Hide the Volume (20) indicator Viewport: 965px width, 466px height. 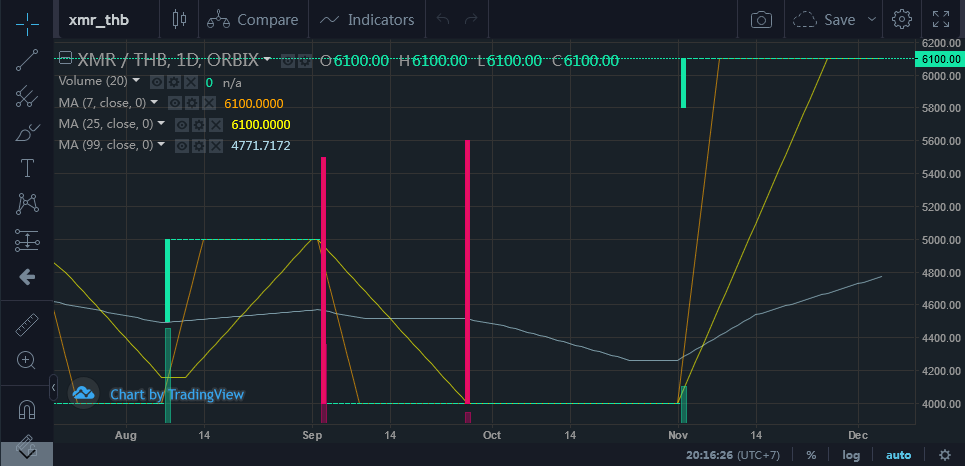point(156,82)
